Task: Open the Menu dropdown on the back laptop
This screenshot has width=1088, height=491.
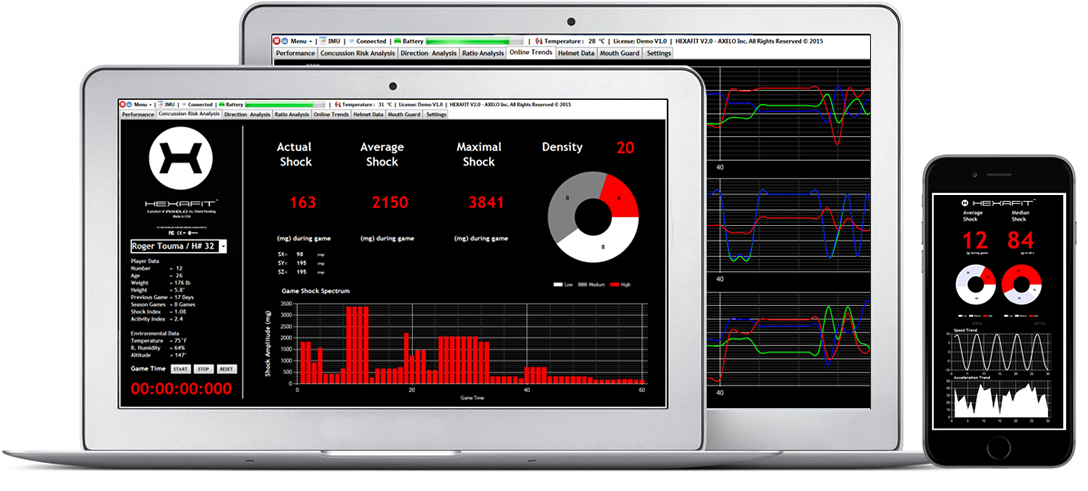Action: [x=302, y=40]
